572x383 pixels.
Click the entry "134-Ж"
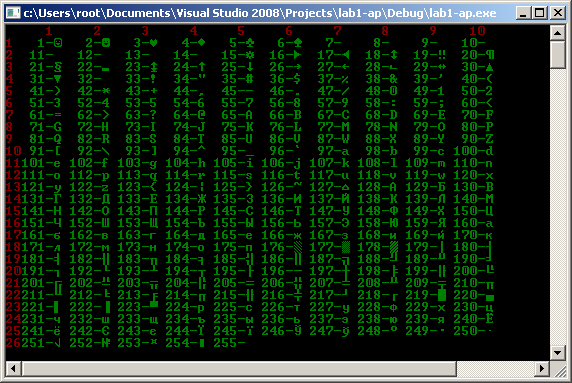186,199
